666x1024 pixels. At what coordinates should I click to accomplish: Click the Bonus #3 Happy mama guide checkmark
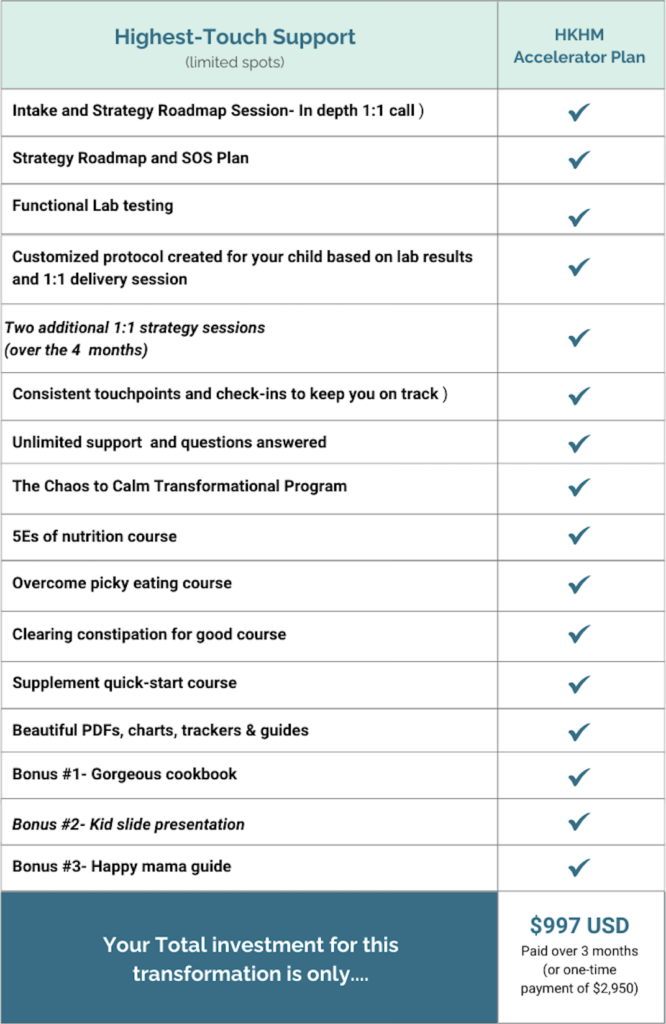(x=579, y=867)
